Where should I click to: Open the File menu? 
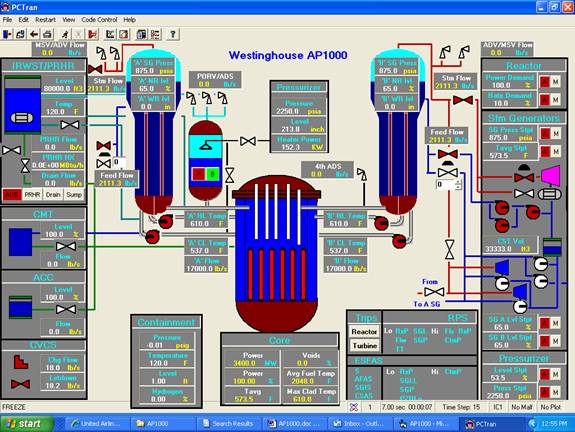pos(7,20)
